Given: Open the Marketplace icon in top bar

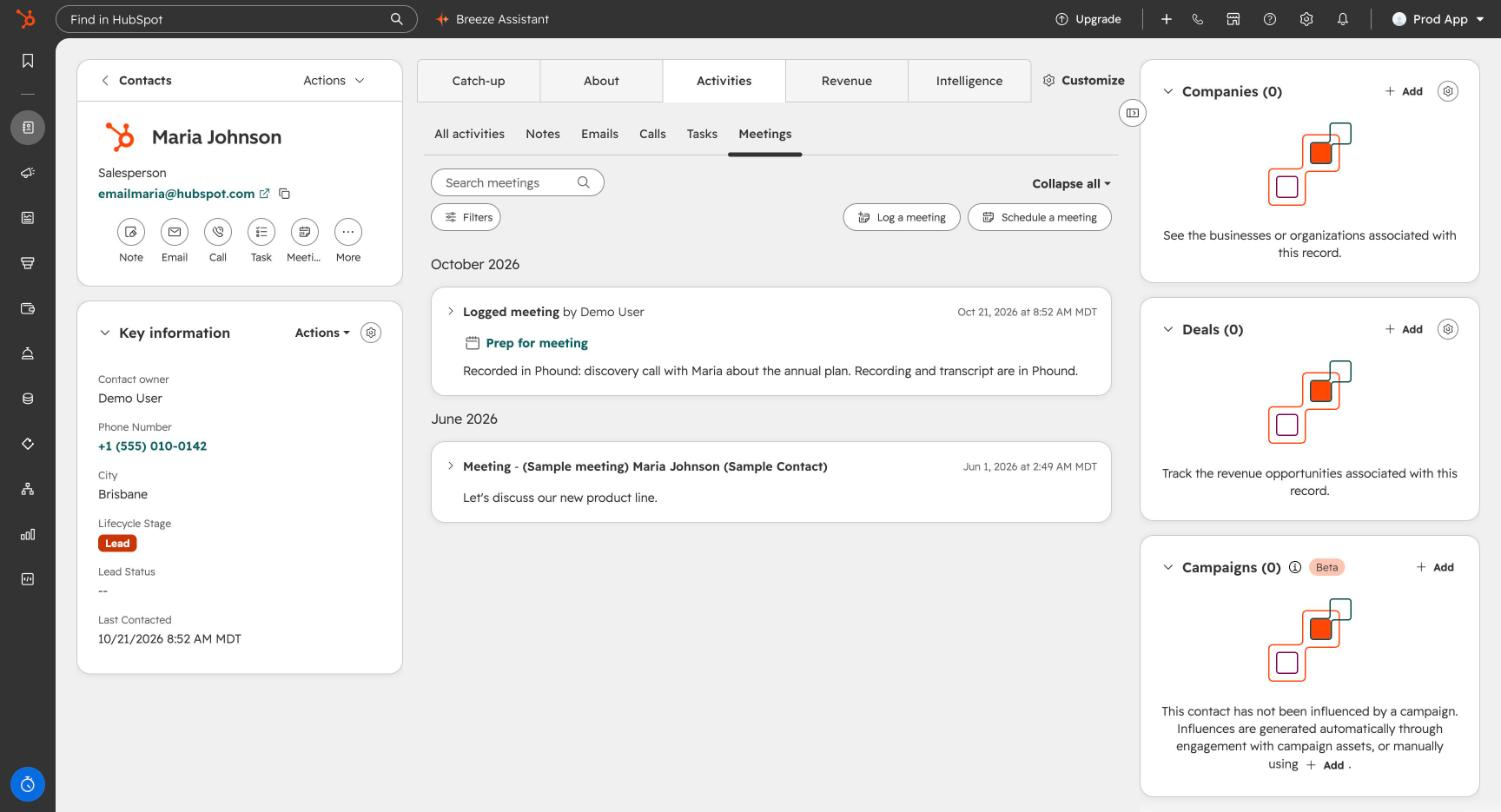Looking at the screenshot, I should [1234, 19].
